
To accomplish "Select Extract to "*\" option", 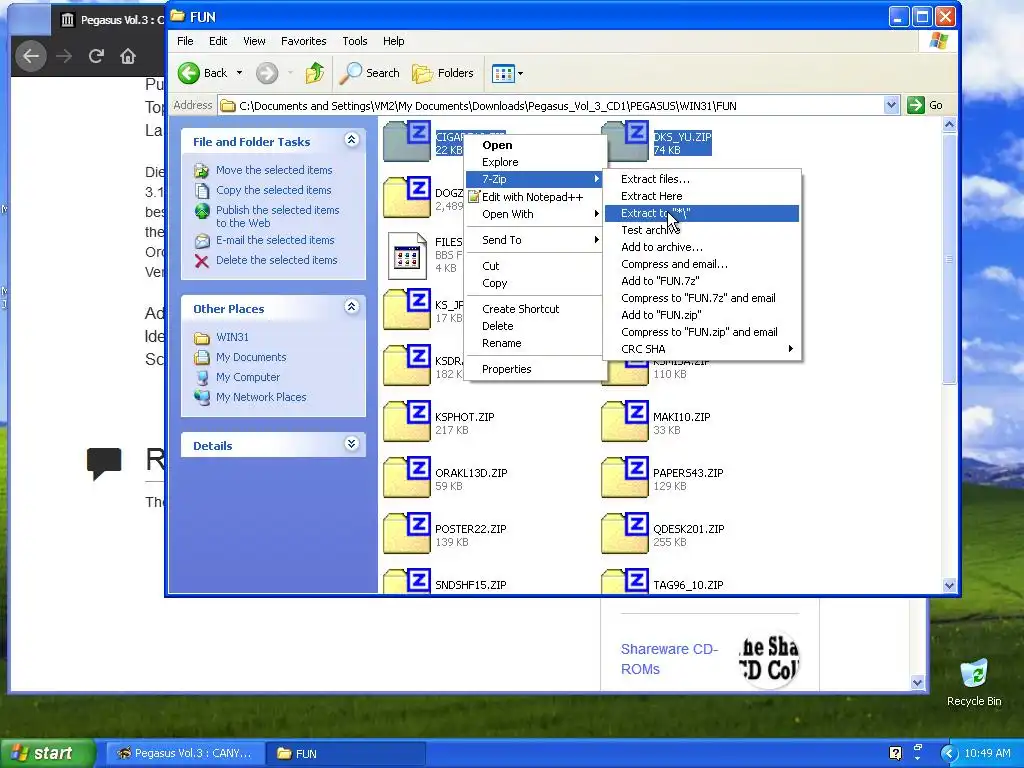I will 701,213.
